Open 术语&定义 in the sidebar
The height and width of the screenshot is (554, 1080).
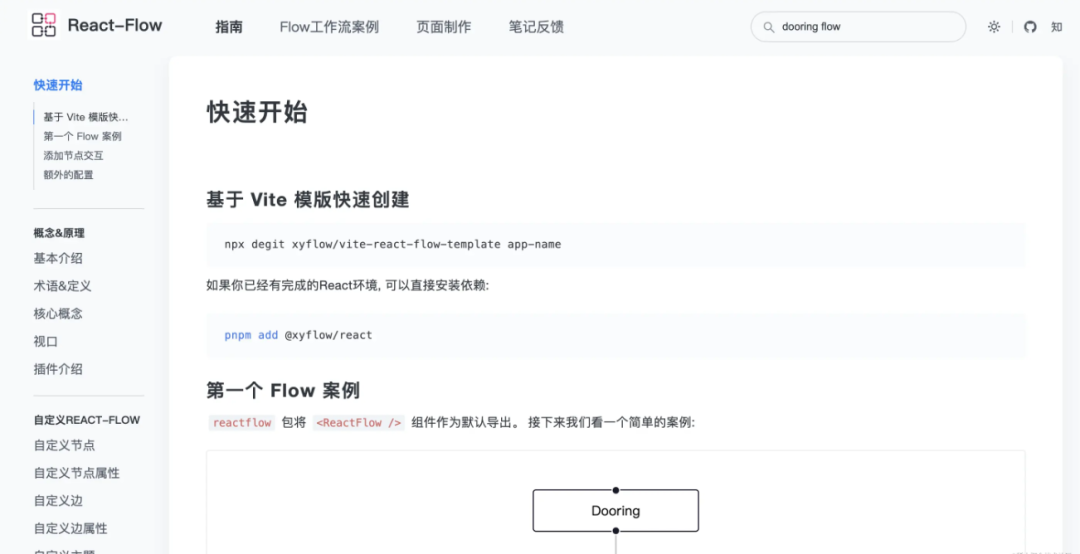pos(63,286)
